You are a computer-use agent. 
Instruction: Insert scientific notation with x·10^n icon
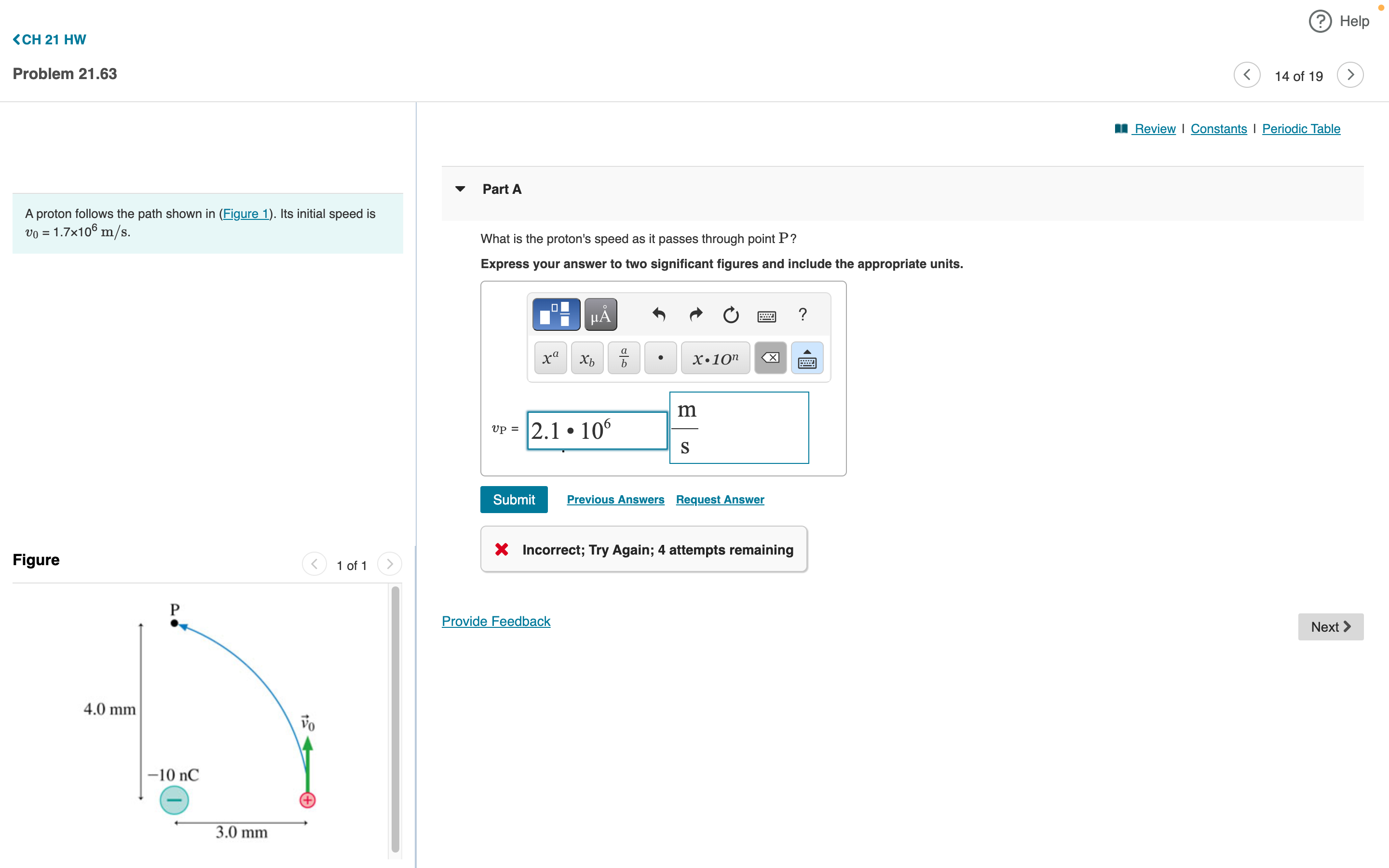(x=715, y=357)
